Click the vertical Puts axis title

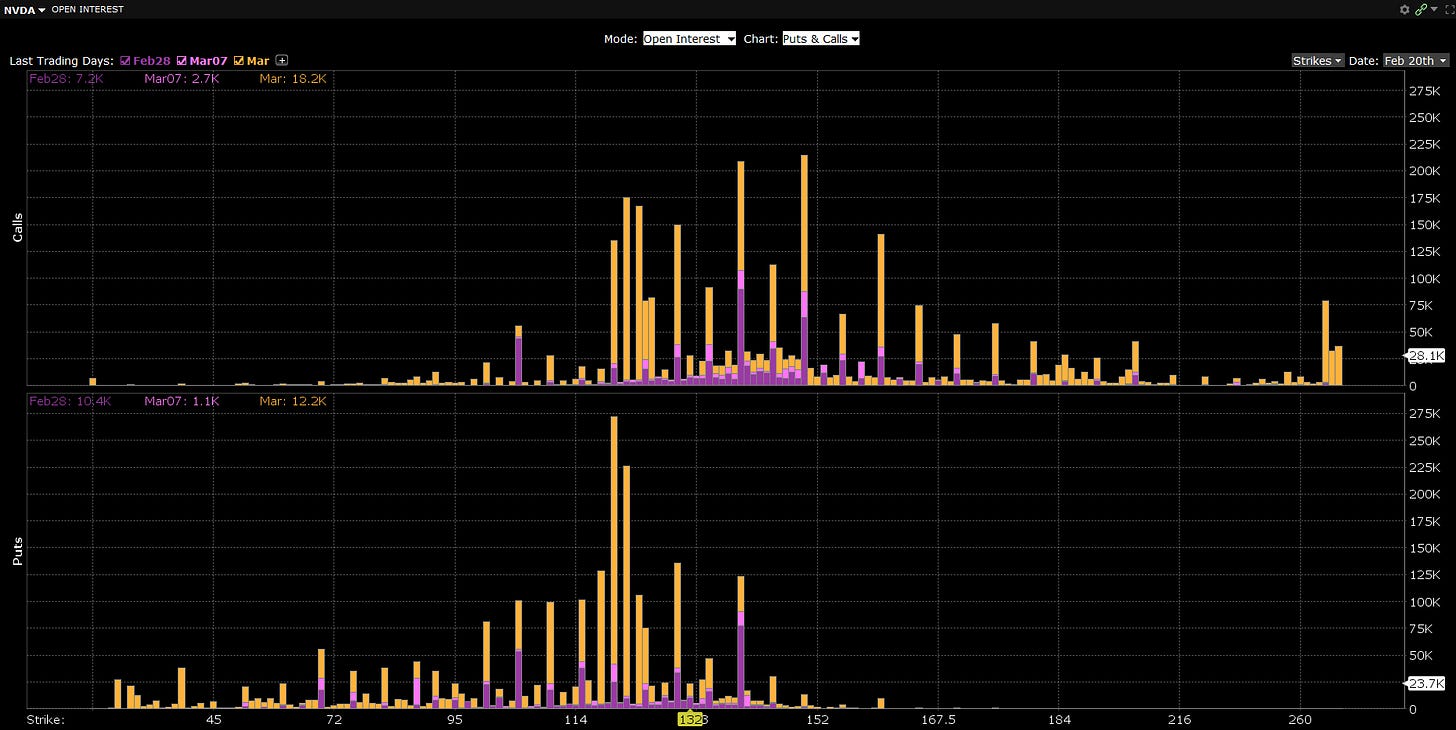pos(17,551)
